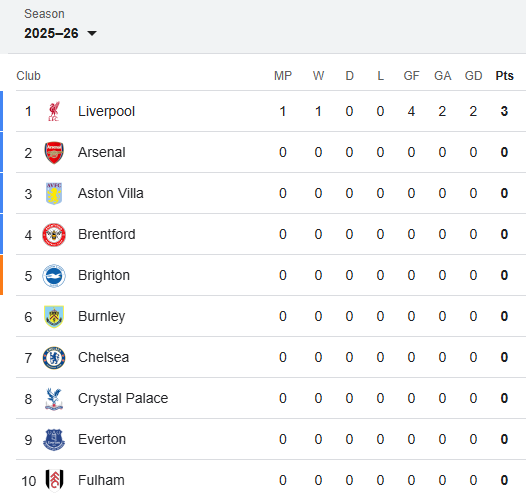
Task: Click the Pts column header
Action: [x=505, y=76]
